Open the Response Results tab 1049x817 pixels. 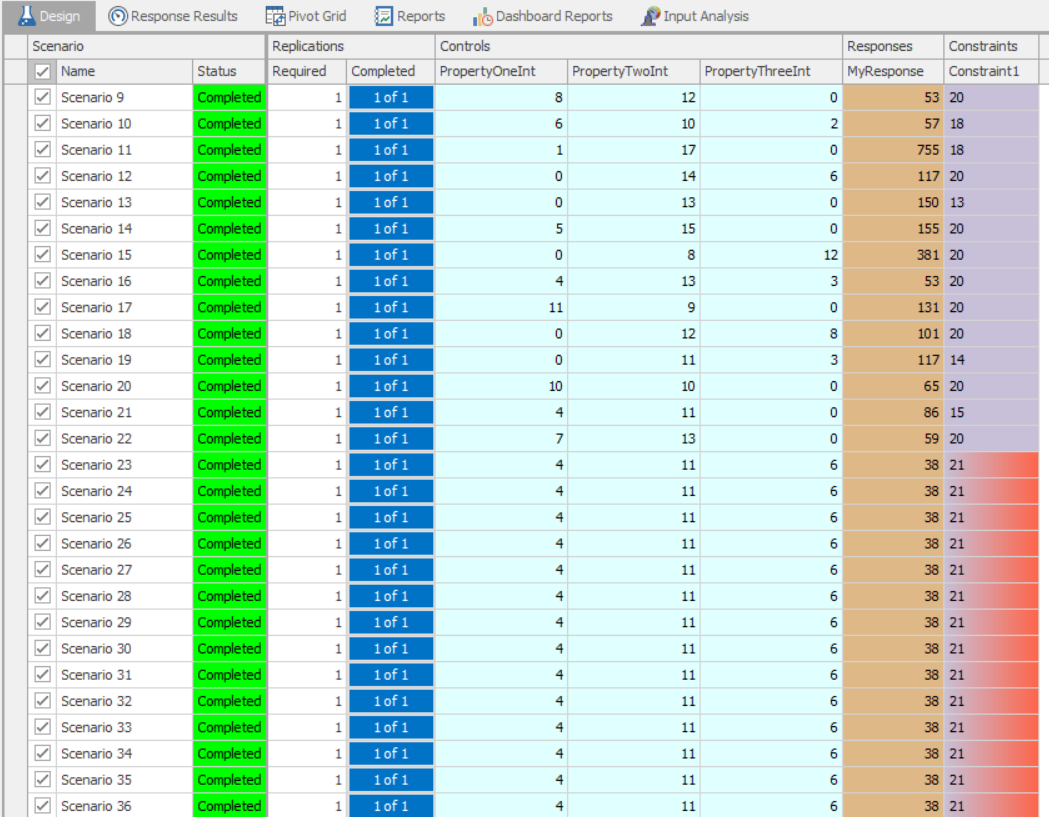(173, 16)
